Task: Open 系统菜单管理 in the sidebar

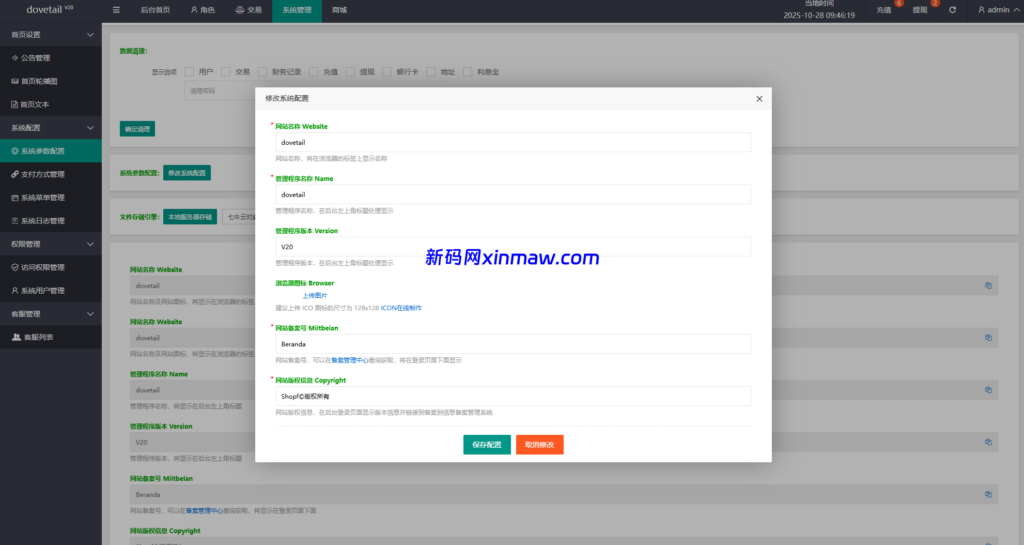Action: (51, 198)
